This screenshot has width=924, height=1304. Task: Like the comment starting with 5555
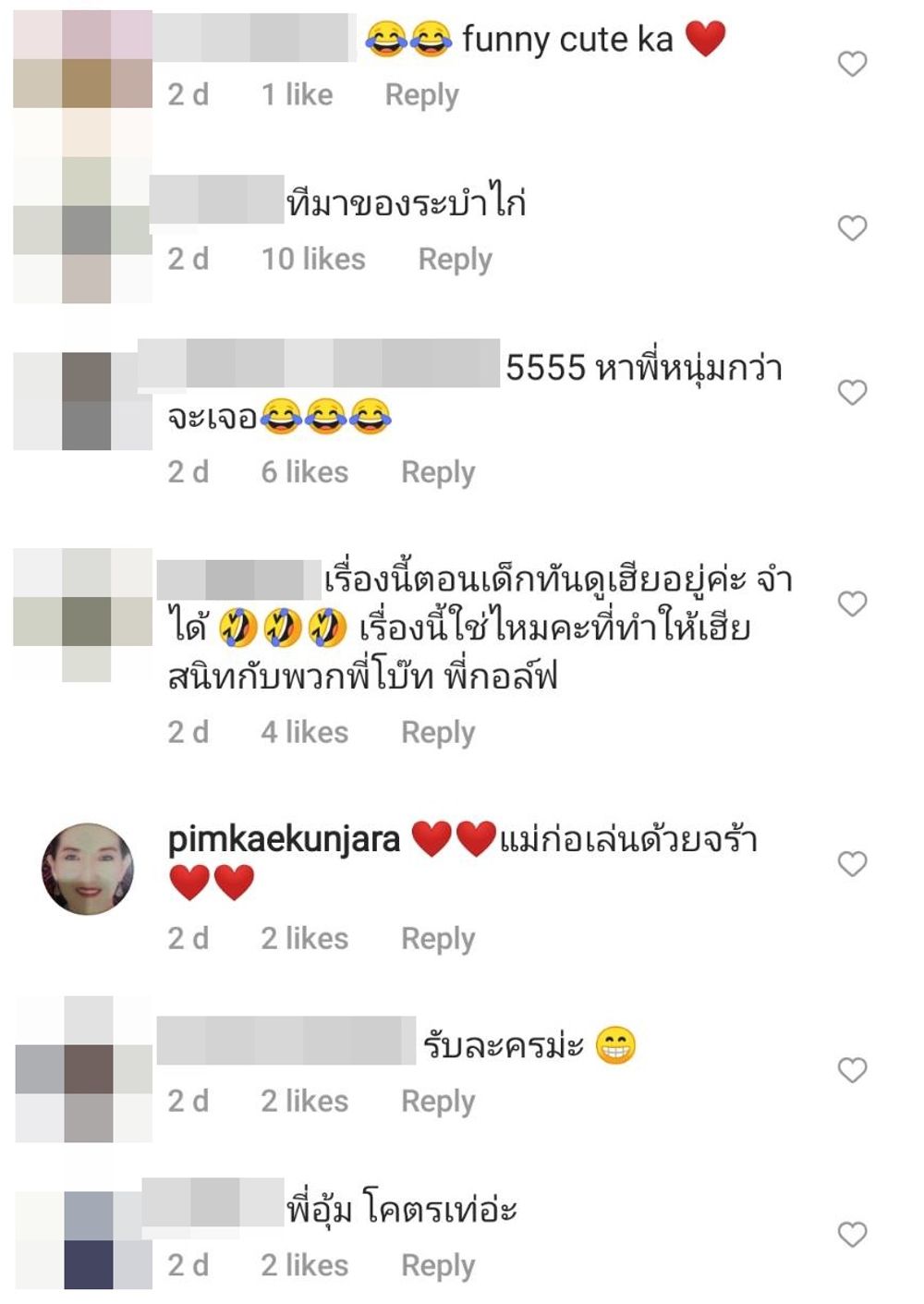(x=852, y=393)
